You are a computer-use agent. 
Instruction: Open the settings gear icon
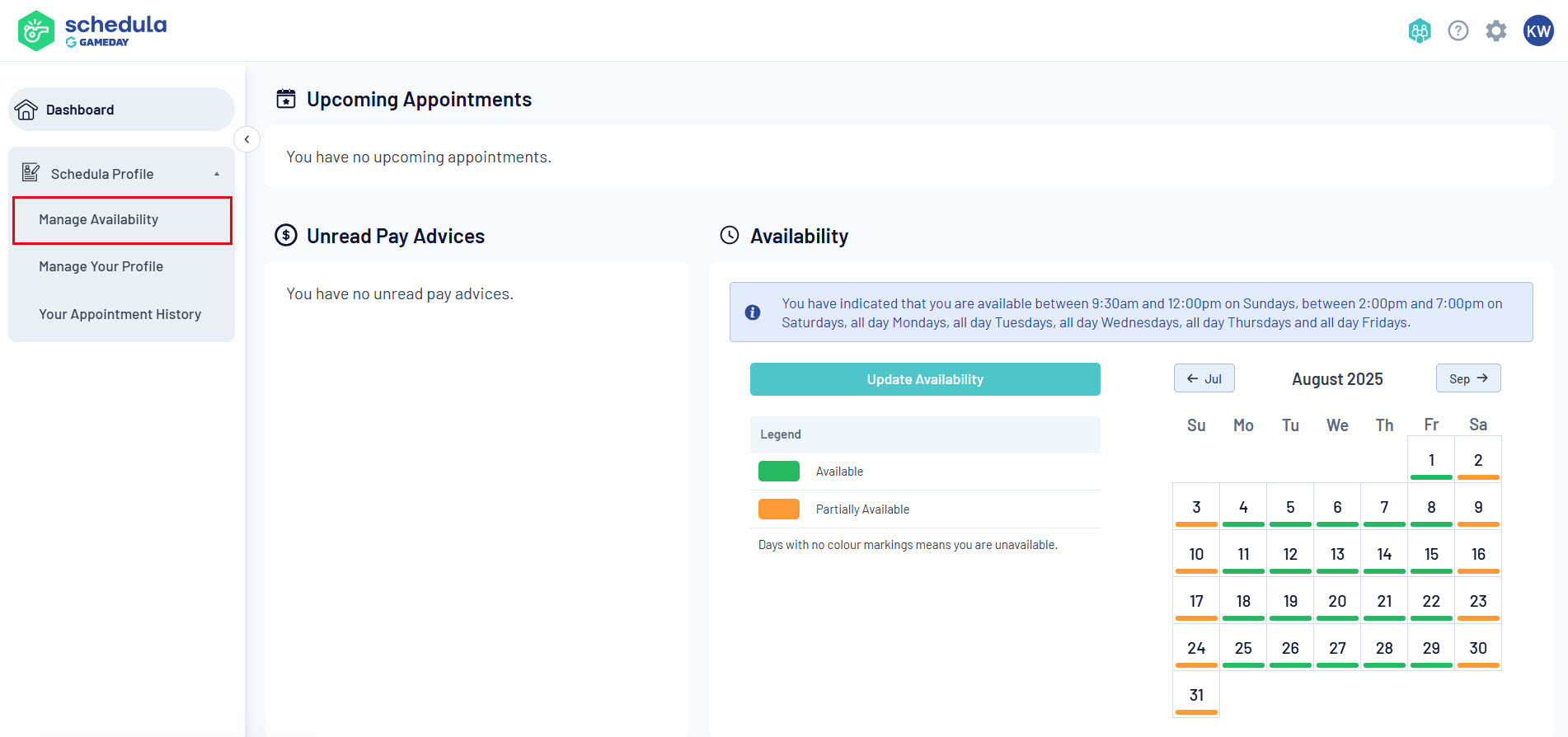coord(1496,31)
